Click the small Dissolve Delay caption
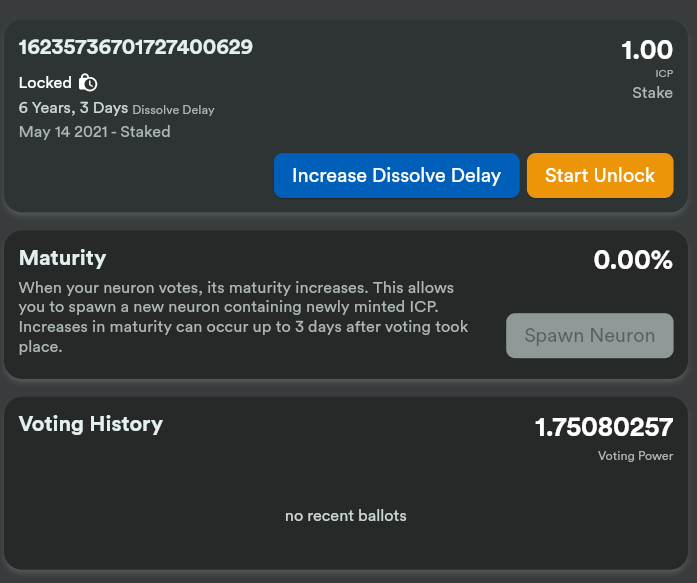Image resolution: width=697 pixels, height=583 pixels. pyautogui.click(x=173, y=110)
